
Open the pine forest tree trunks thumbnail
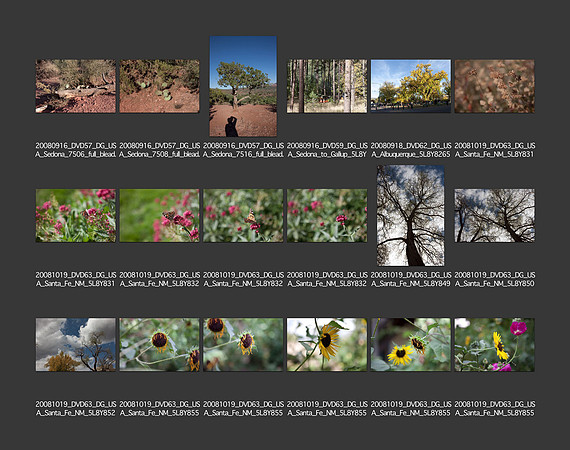[327, 86]
